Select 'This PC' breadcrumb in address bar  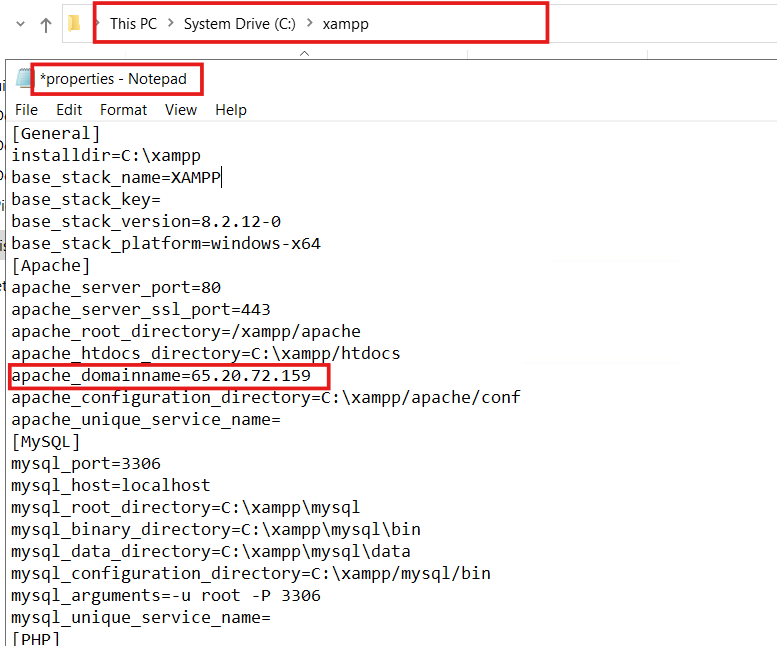133,24
